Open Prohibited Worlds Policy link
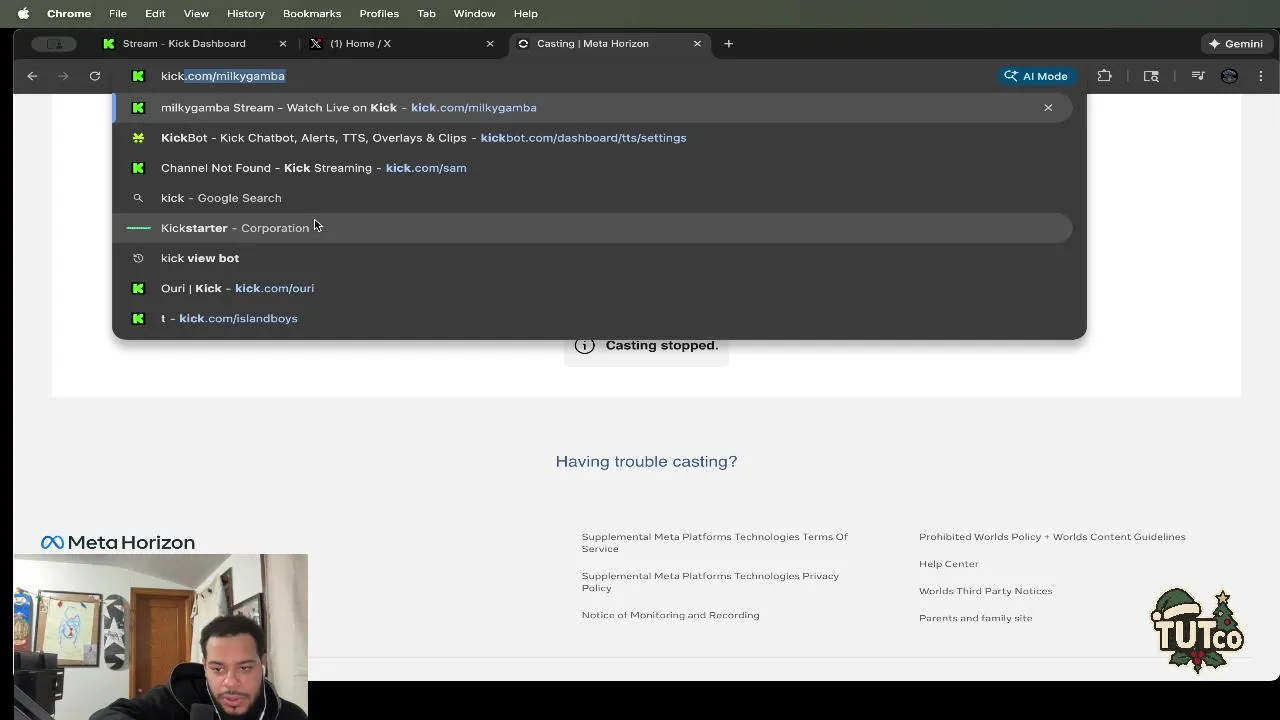The width and height of the screenshot is (1280, 720). click(x=1052, y=537)
